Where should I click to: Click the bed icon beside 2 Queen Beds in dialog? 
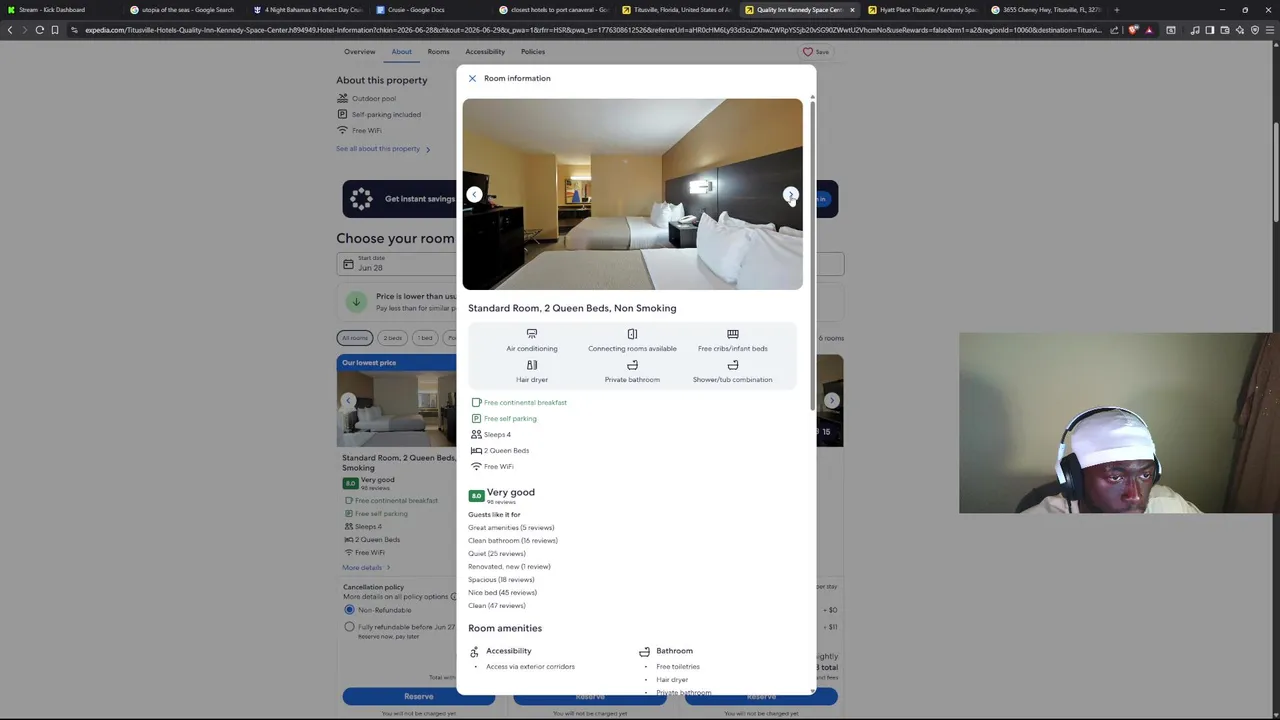tap(476, 450)
